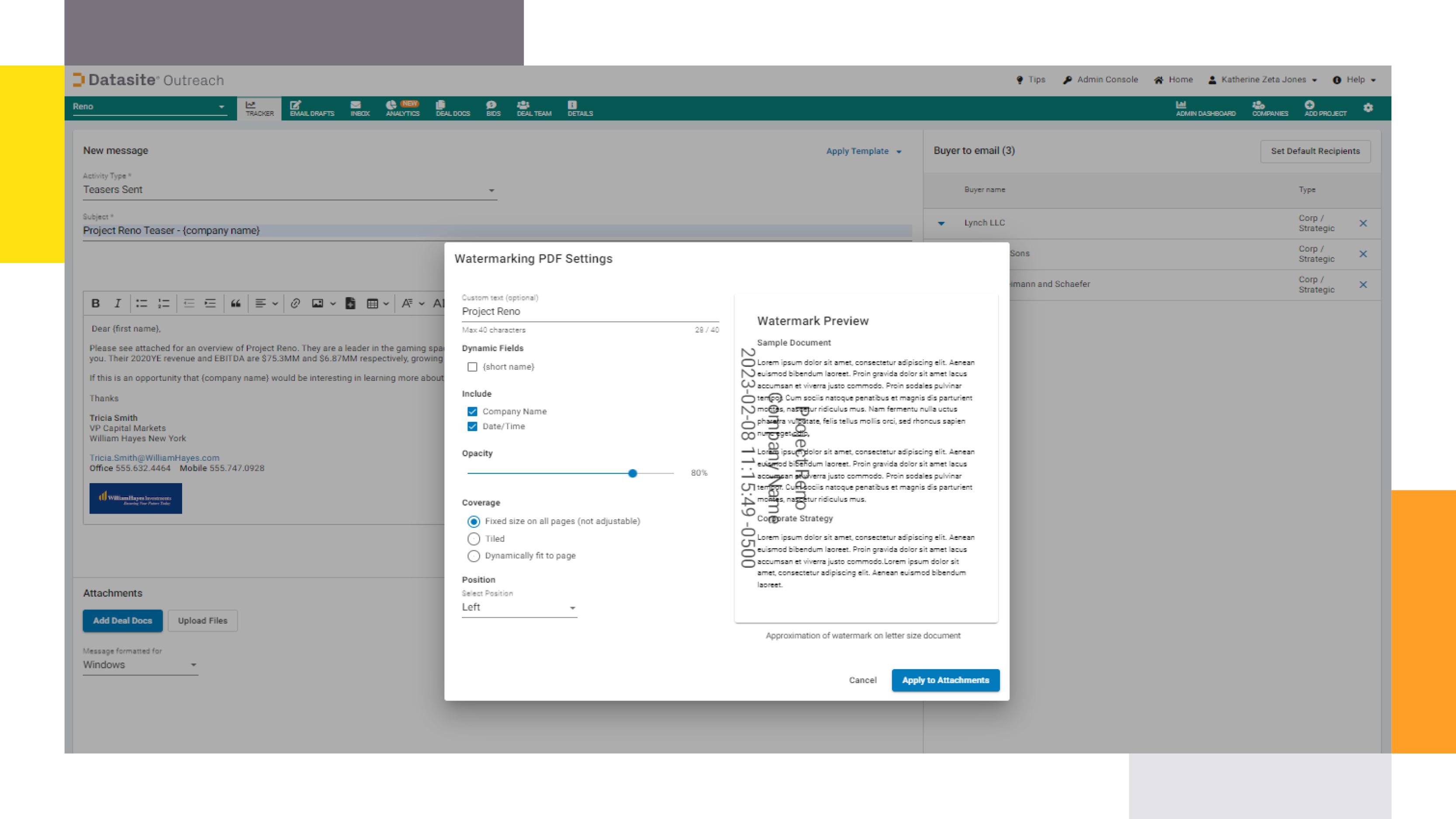Open the image options dropdown arrow
Viewport: 1456px width, 819px height.
tap(333, 304)
